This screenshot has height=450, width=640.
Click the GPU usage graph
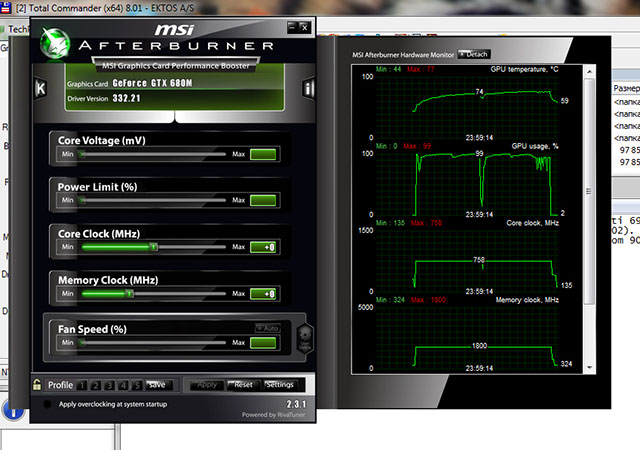(x=467, y=183)
